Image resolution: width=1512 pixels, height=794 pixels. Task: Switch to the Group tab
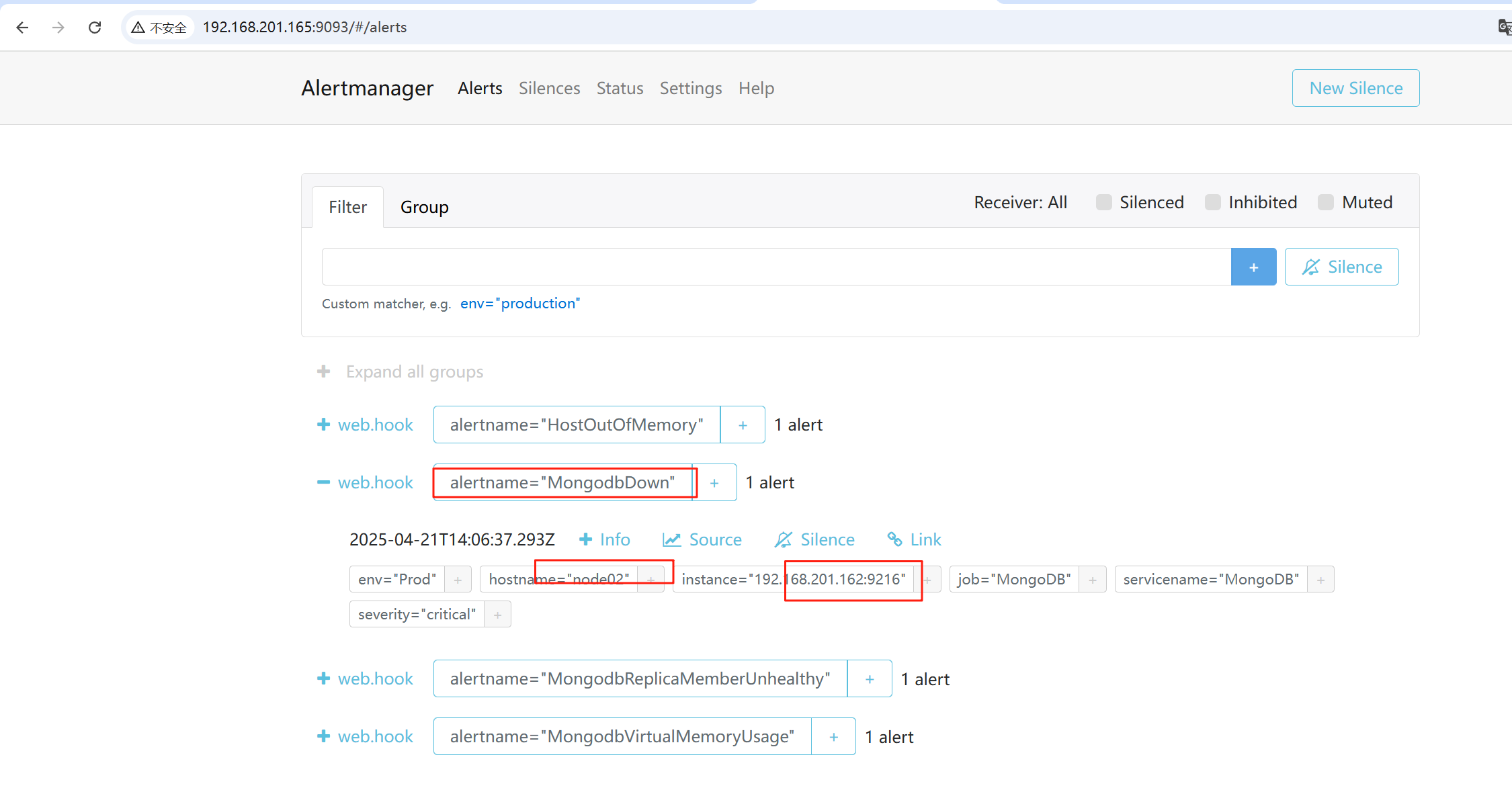point(424,208)
